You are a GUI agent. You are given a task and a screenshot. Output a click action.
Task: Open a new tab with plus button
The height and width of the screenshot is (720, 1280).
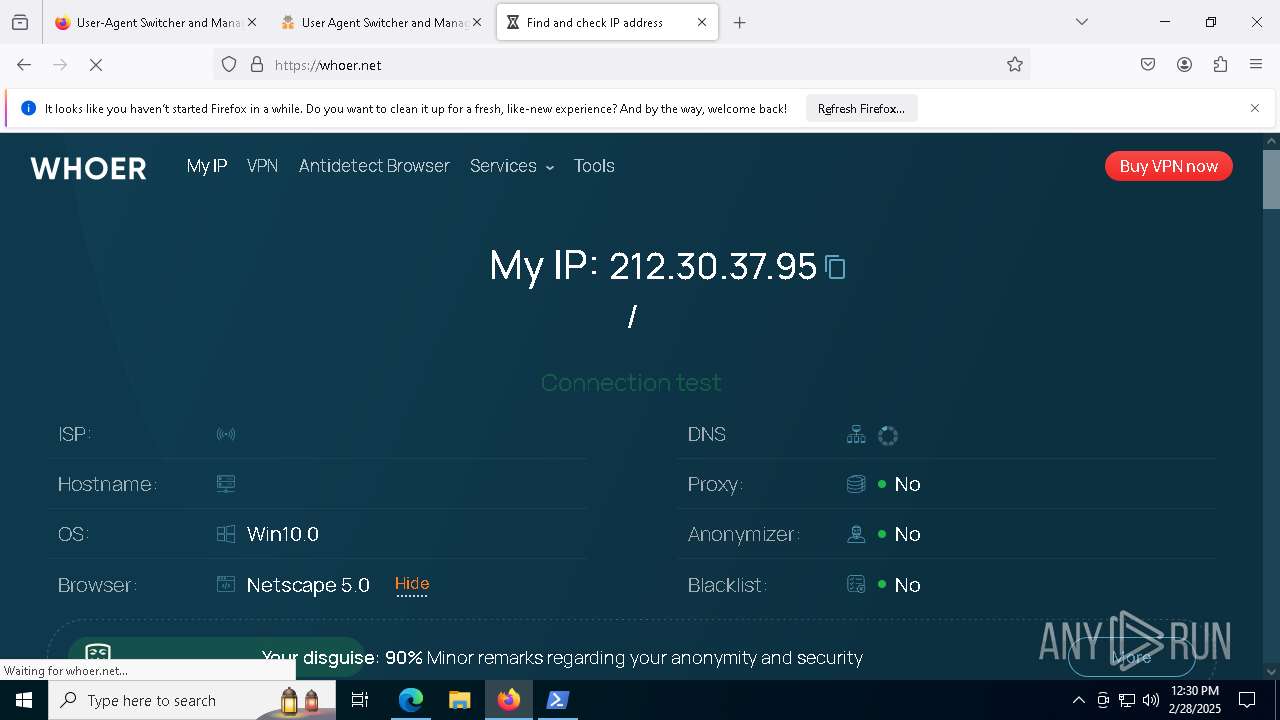tap(740, 22)
